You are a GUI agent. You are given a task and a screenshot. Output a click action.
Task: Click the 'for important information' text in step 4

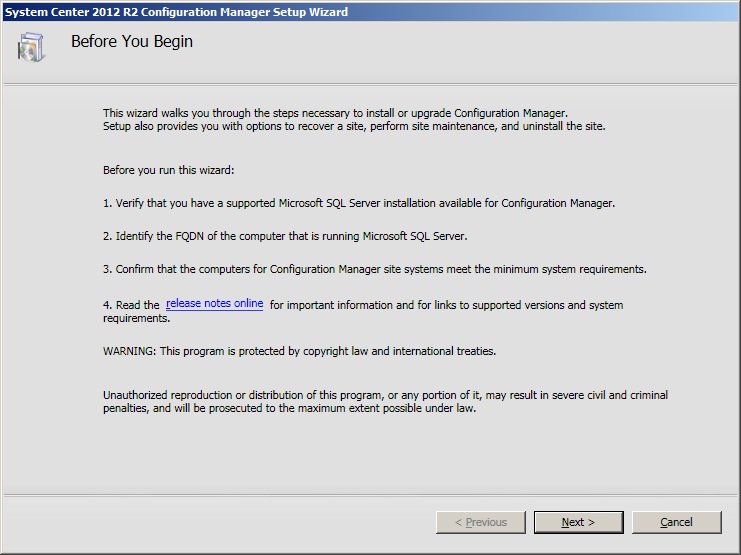point(445,305)
